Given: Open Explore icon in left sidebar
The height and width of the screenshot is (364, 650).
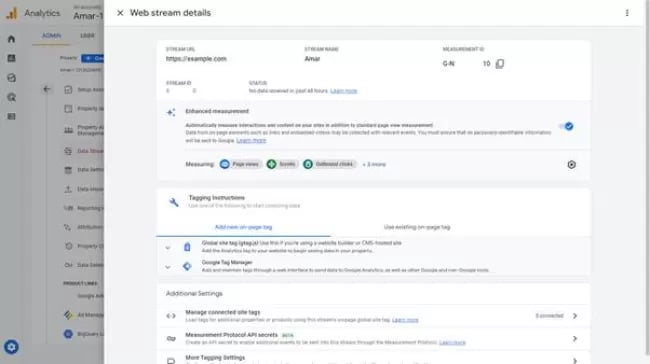Looking at the screenshot, I should [12, 78].
